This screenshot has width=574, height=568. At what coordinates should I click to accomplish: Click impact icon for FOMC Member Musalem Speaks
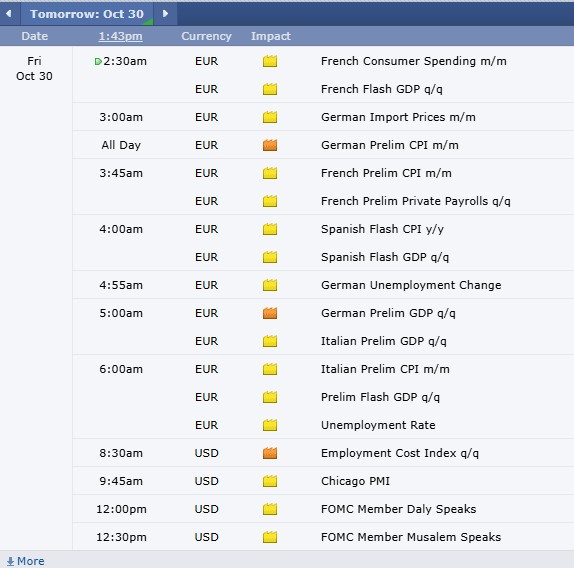(x=270, y=537)
